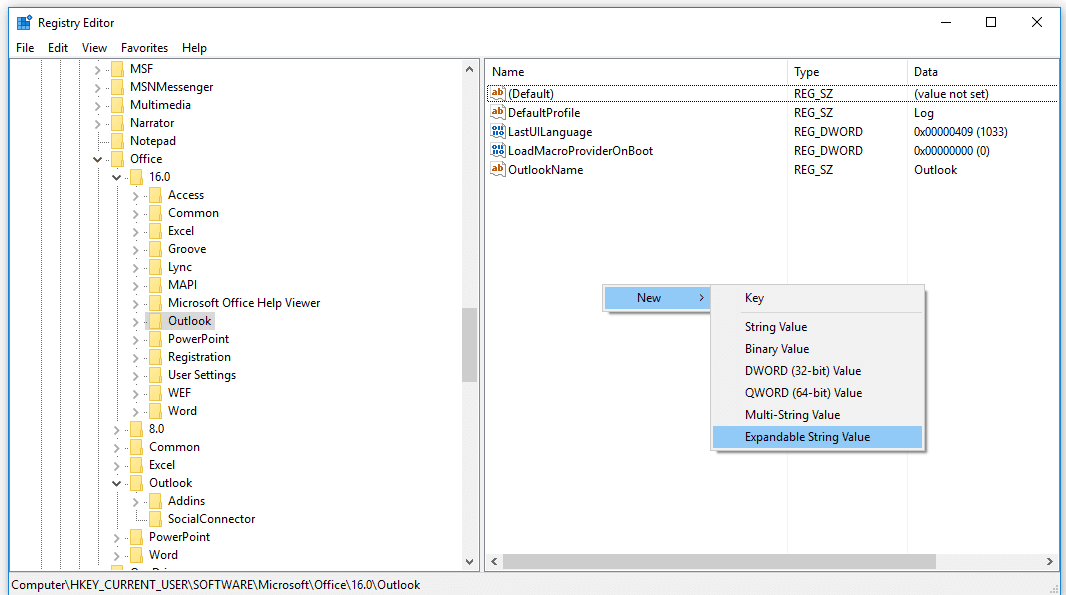Open the Favorites menu
The height and width of the screenshot is (595, 1066).
pyautogui.click(x=144, y=48)
